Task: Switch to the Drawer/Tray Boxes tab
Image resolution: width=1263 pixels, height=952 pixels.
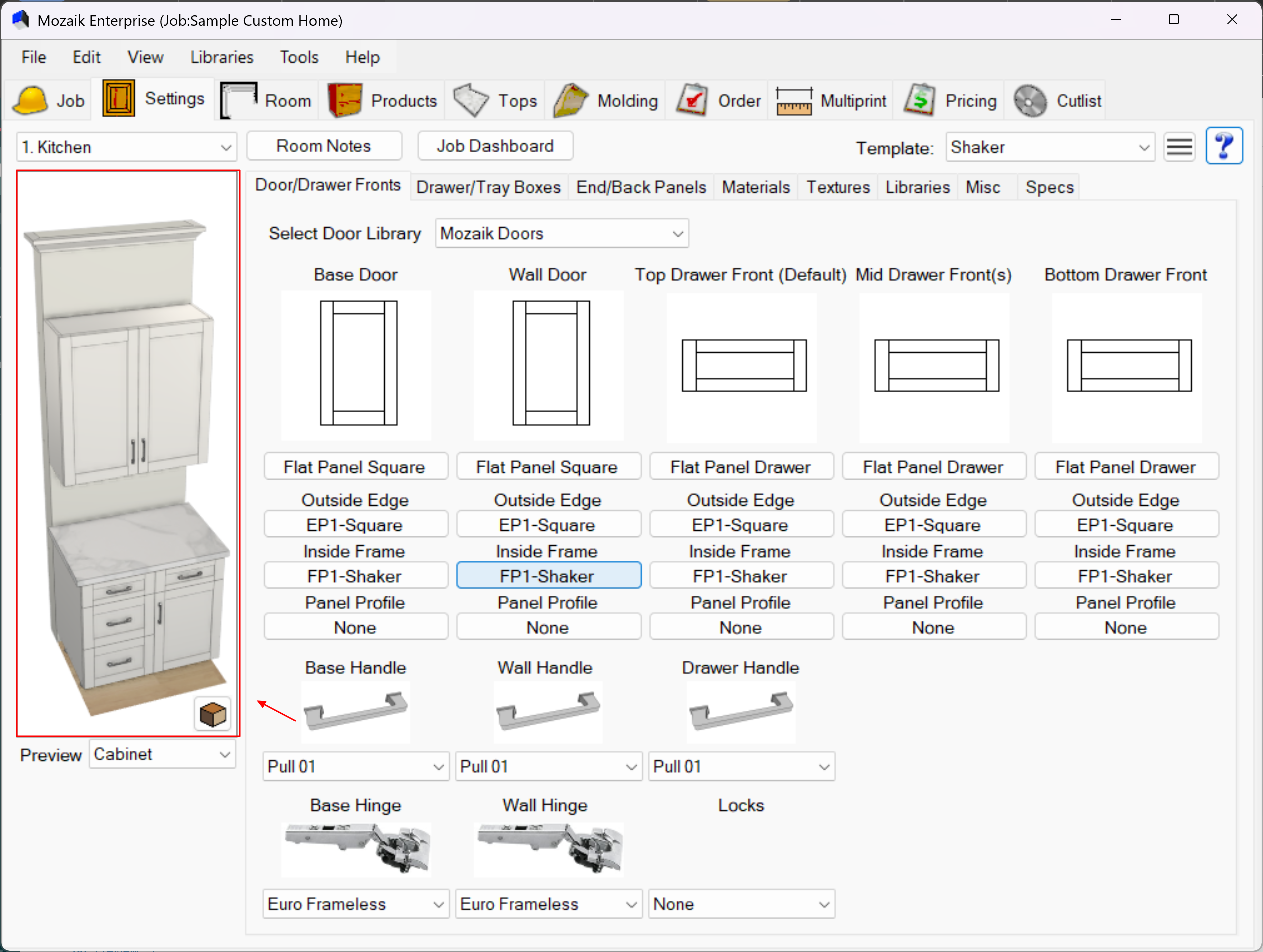Action: click(488, 187)
